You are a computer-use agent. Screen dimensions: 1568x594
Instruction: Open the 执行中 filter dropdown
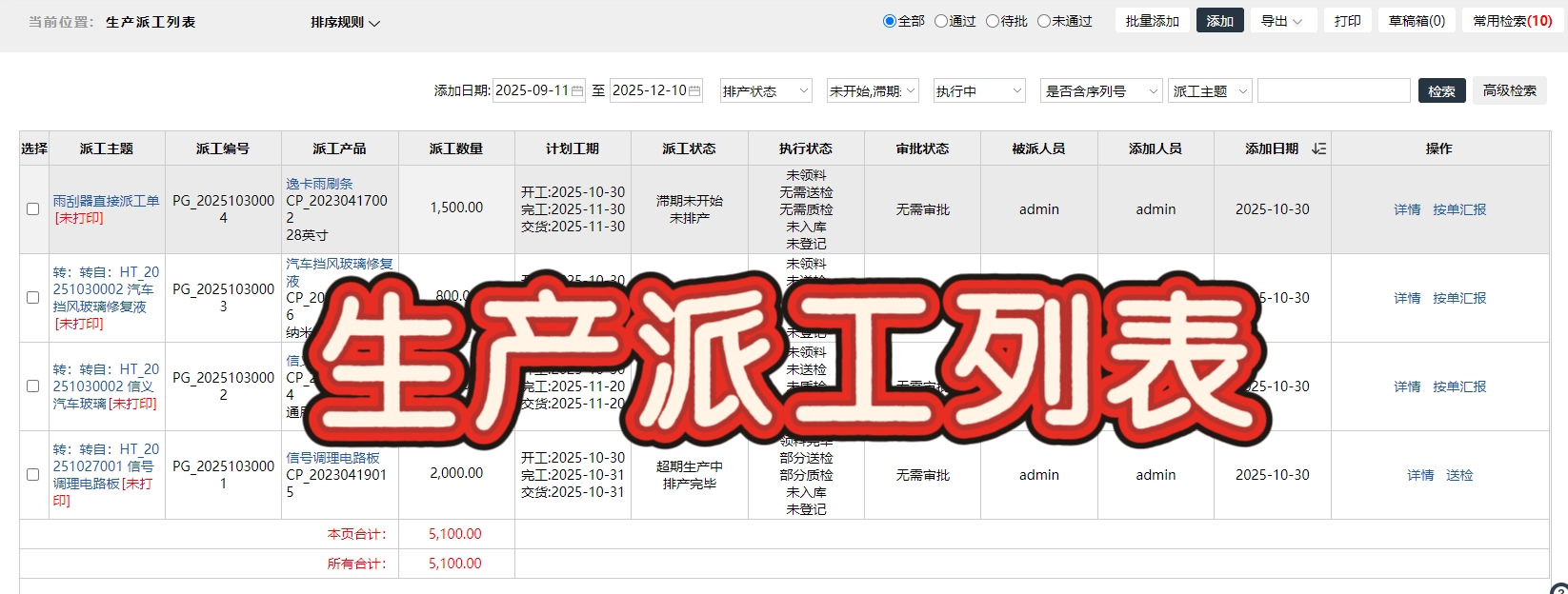(x=979, y=91)
